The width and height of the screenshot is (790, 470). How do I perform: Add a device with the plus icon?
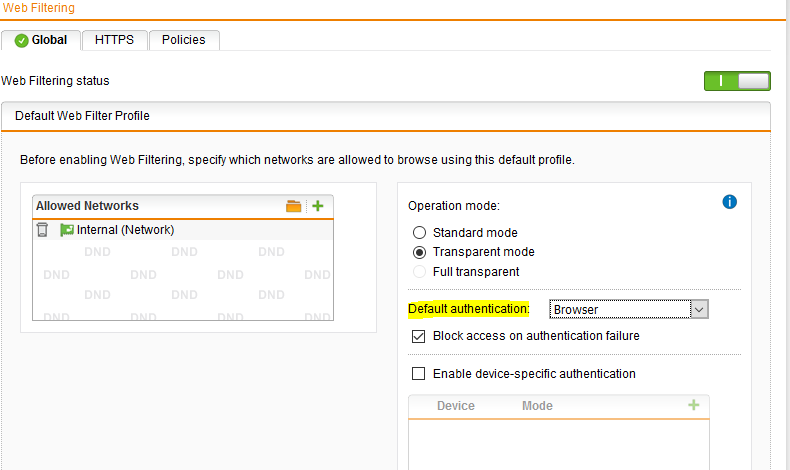[x=694, y=405]
